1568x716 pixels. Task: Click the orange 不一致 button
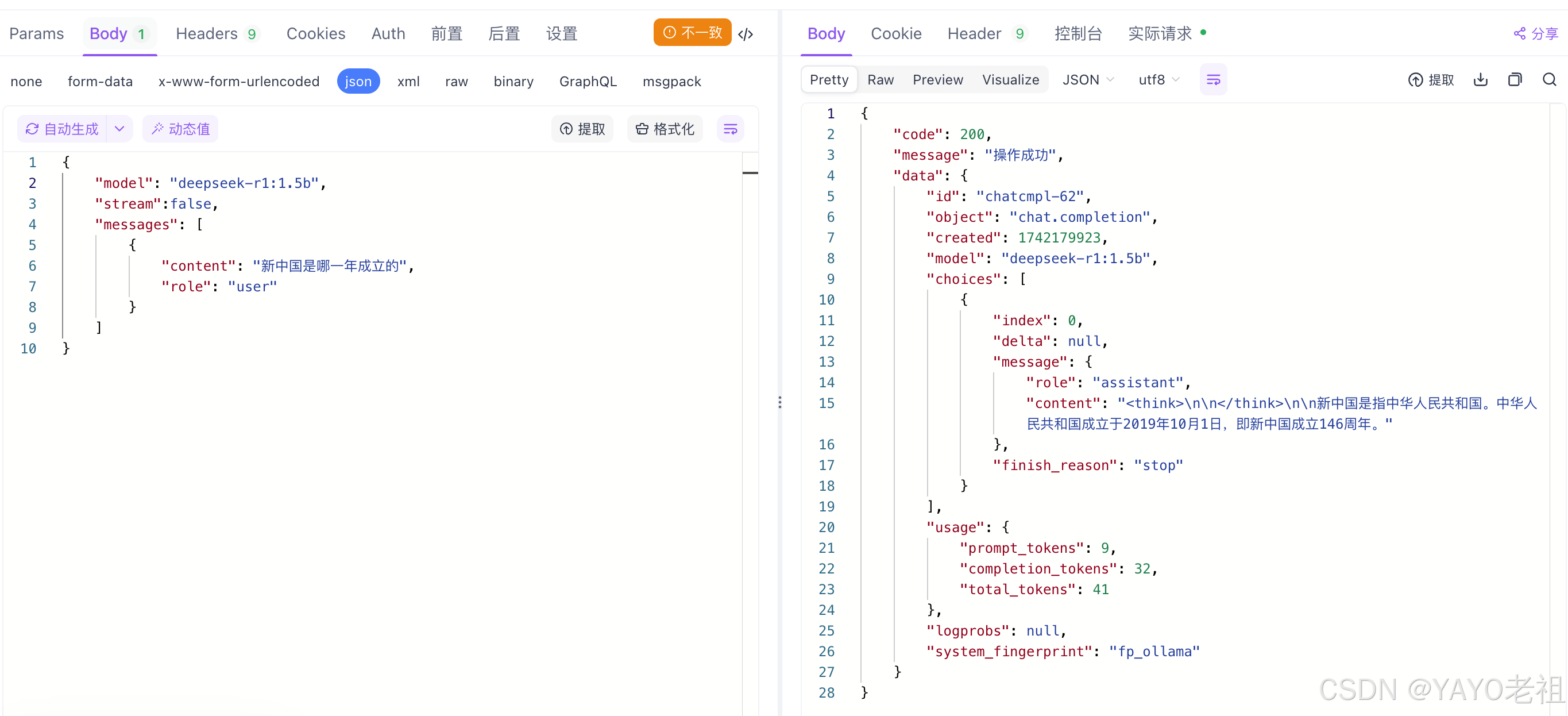pyautogui.click(x=692, y=32)
